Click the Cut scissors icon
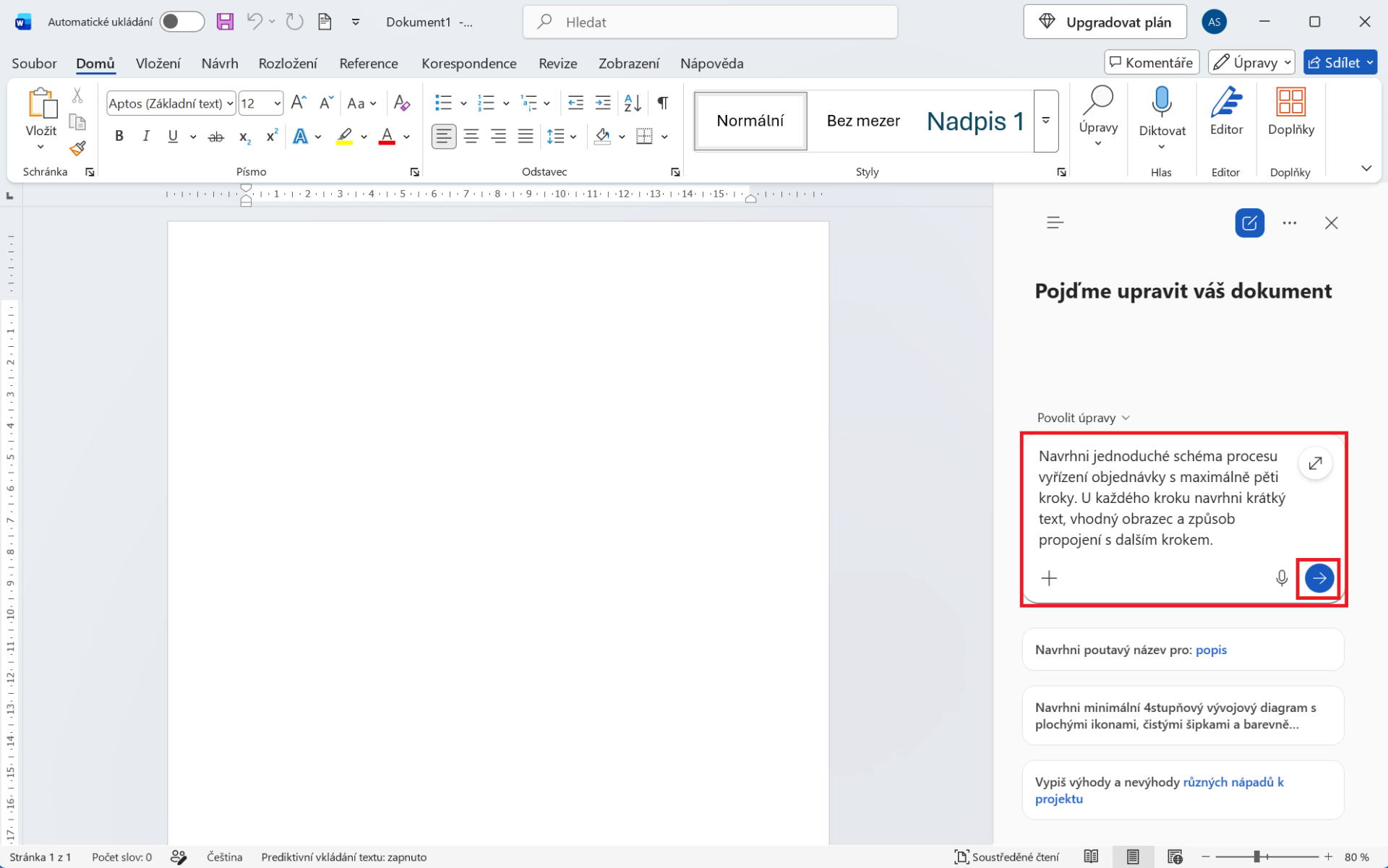 77,95
